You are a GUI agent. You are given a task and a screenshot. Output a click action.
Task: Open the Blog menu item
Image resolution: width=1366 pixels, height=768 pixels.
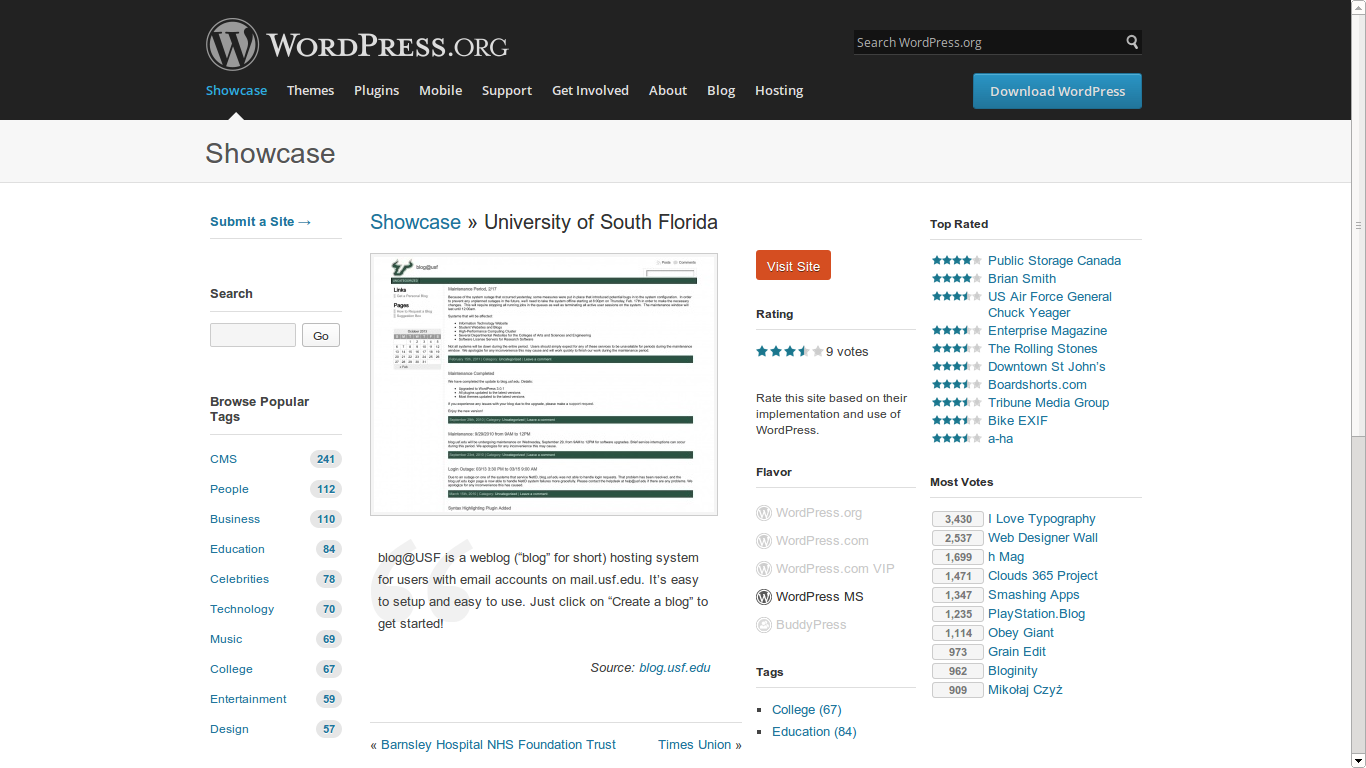721,90
